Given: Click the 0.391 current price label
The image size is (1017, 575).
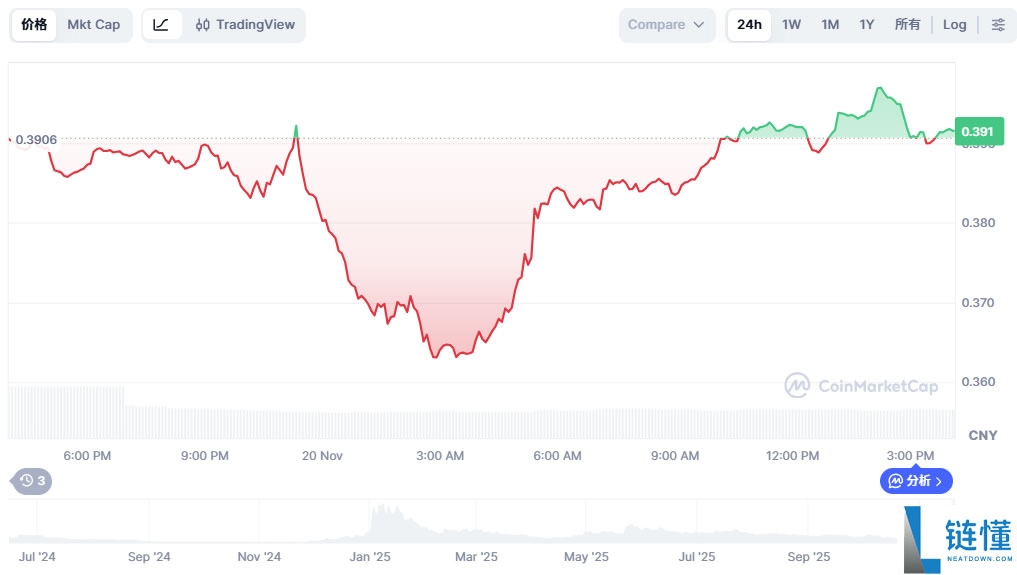Looking at the screenshot, I should pyautogui.click(x=976, y=131).
